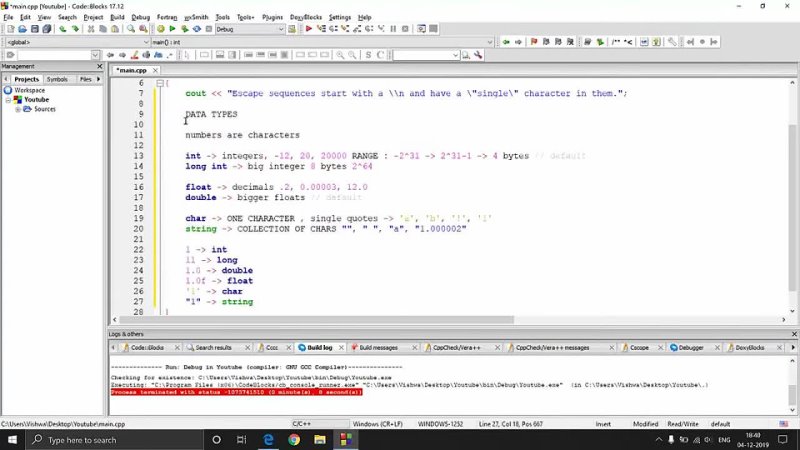Click the yellow gear Build icon

point(160,29)
